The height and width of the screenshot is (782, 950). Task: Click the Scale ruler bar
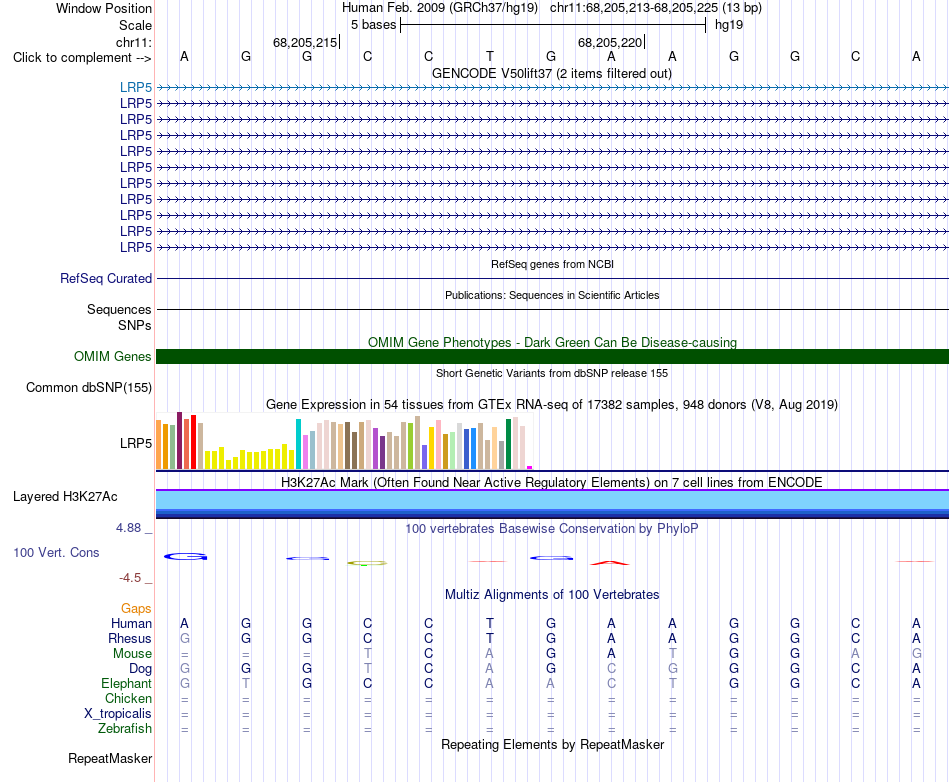[x=553, y=25]
